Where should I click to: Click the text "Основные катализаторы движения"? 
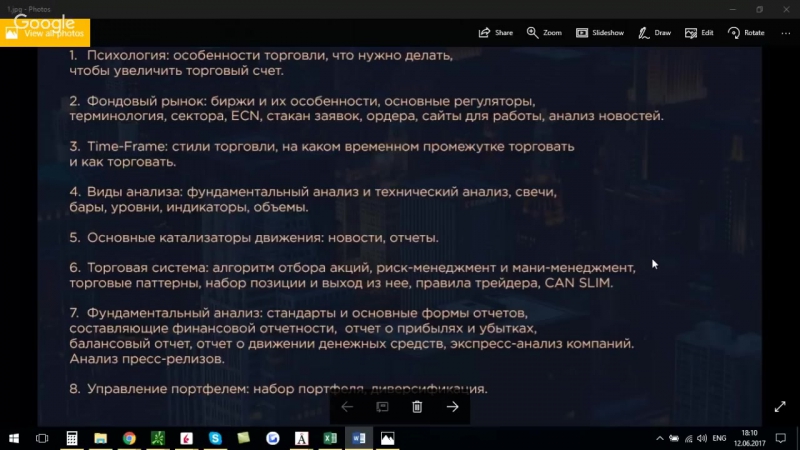205,237
